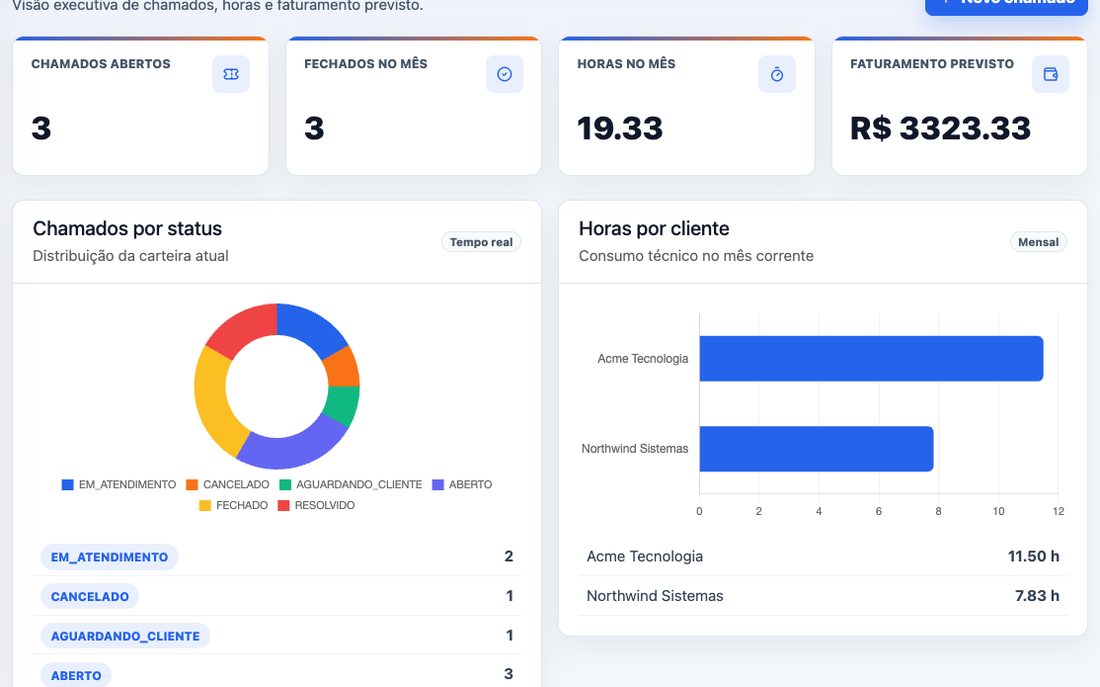
Task: Click the FECHADOS NO MÊS card title
Action: [x=365, y=64]
